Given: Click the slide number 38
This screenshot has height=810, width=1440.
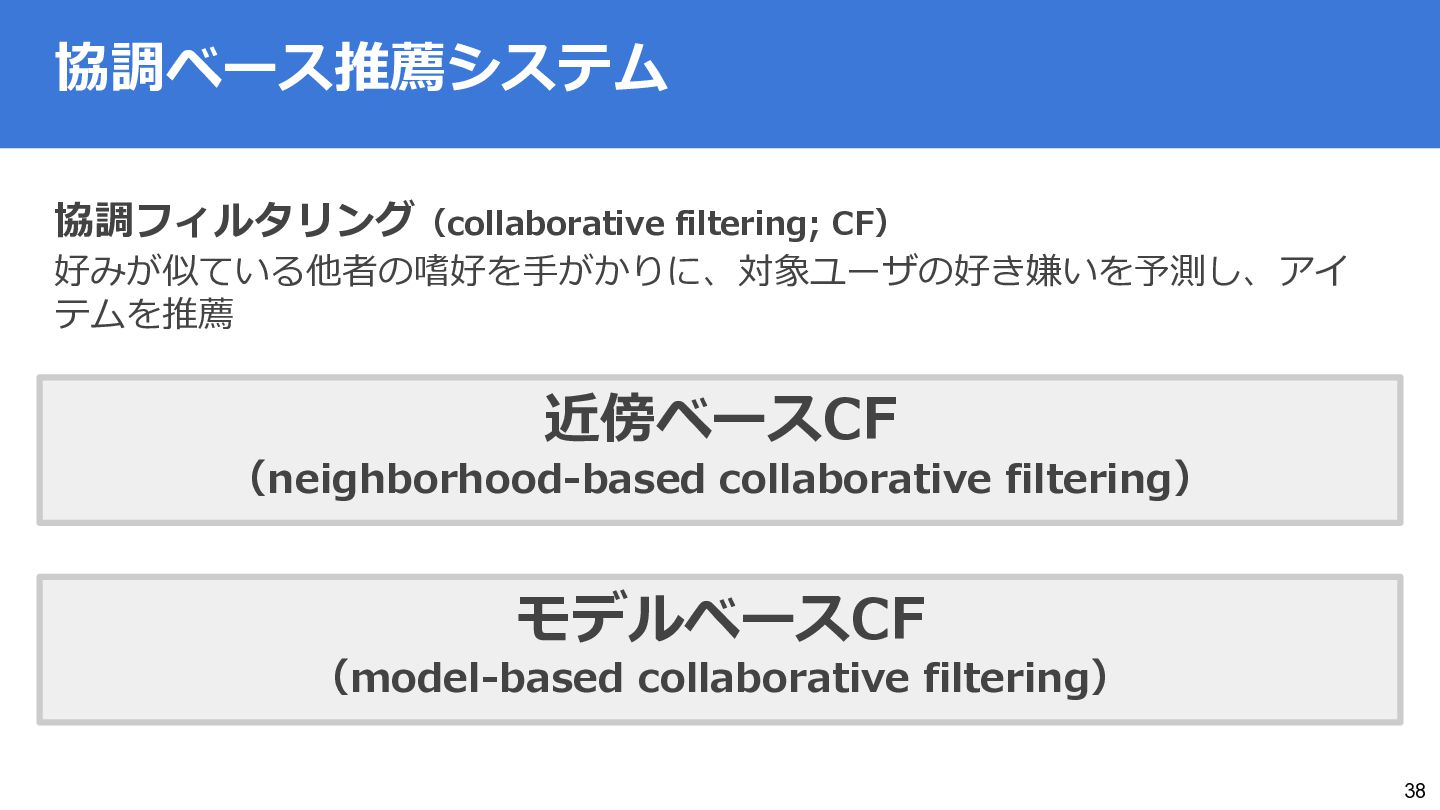Looking at the screenshot, I should 1414,790.
